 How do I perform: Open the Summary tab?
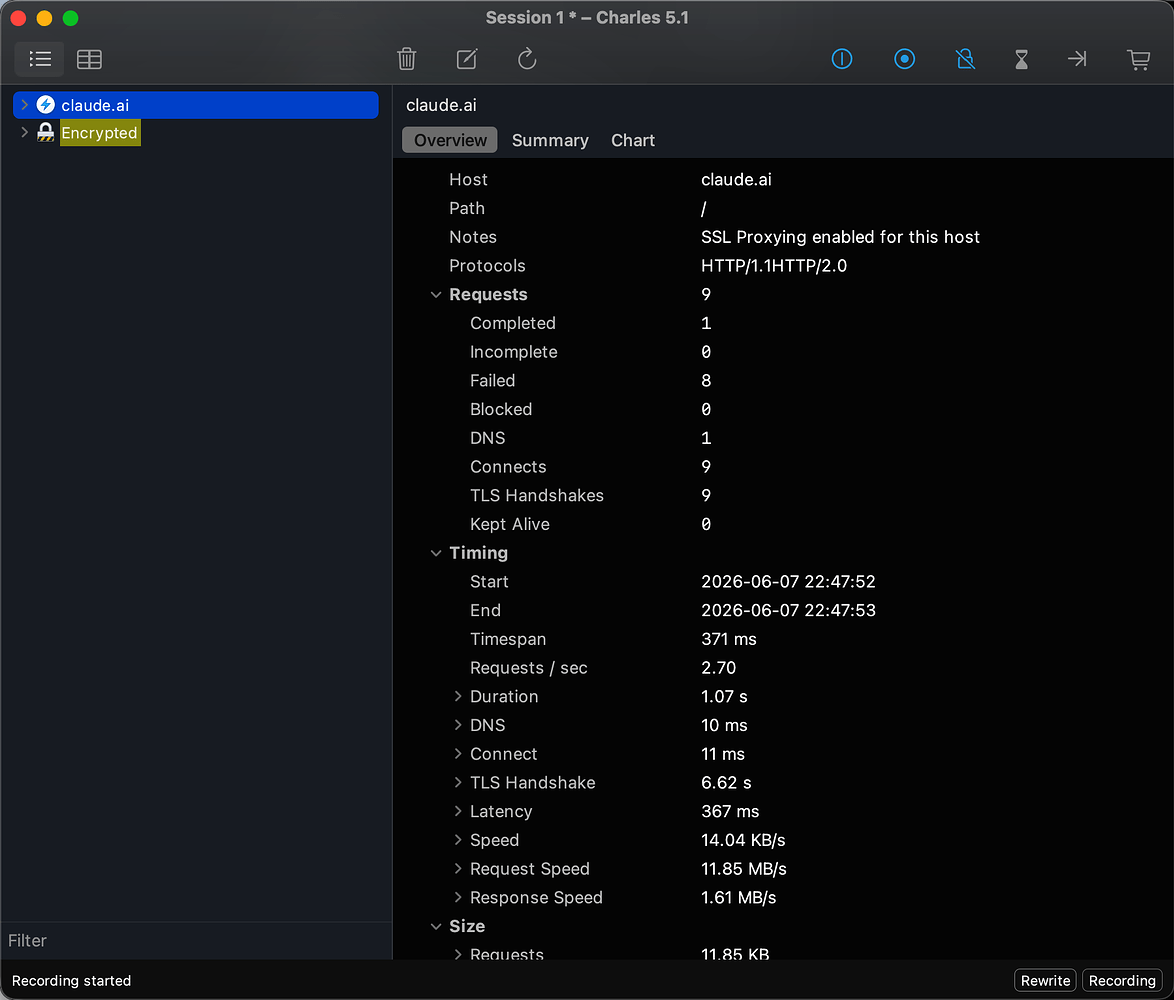(x=550, y=140)
